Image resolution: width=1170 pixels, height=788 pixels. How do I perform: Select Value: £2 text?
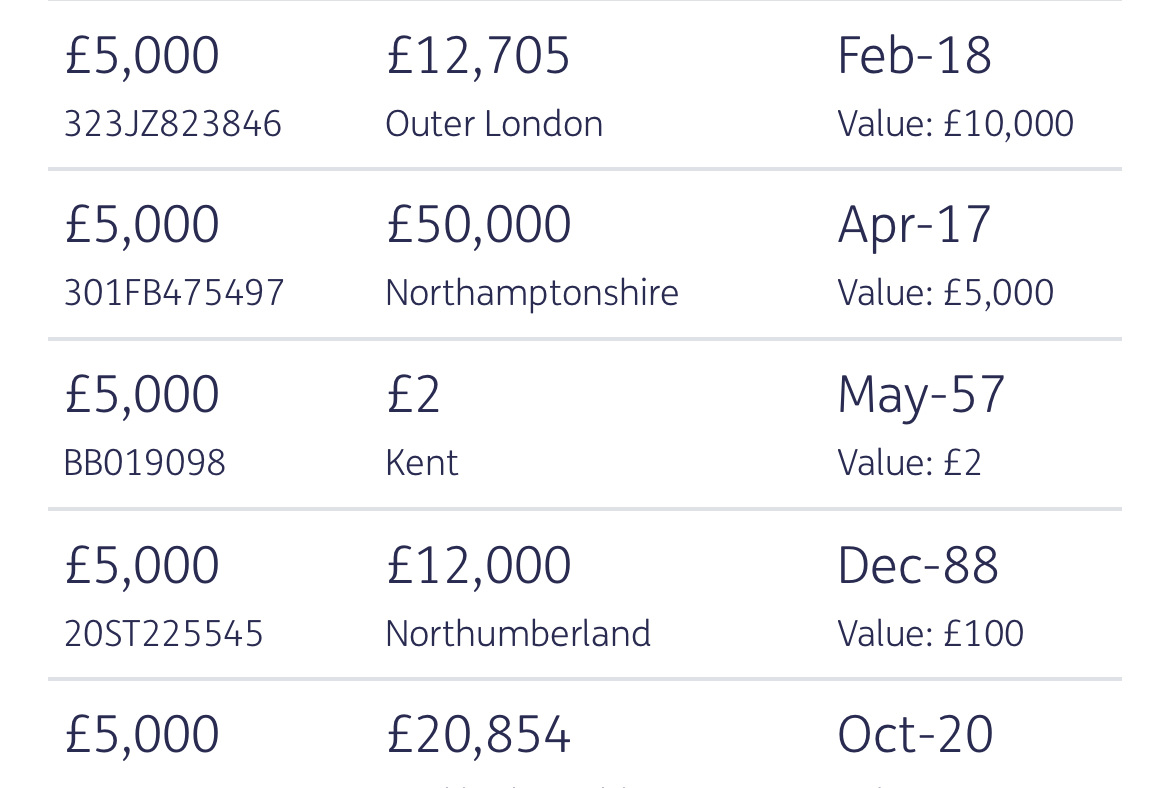[909, 463]
